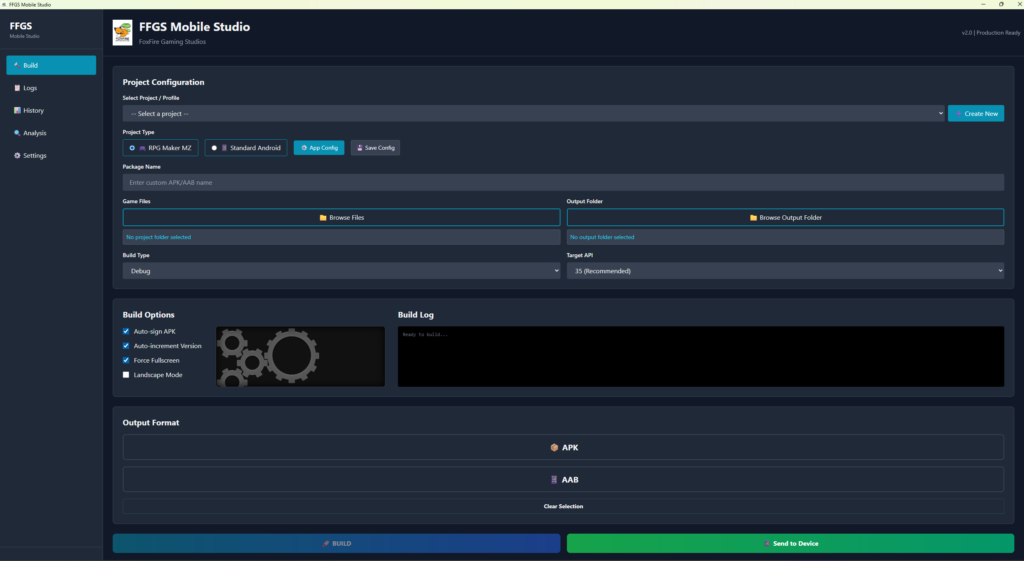
Task: Click the icon beside AAB format
Action: (554, 479)
